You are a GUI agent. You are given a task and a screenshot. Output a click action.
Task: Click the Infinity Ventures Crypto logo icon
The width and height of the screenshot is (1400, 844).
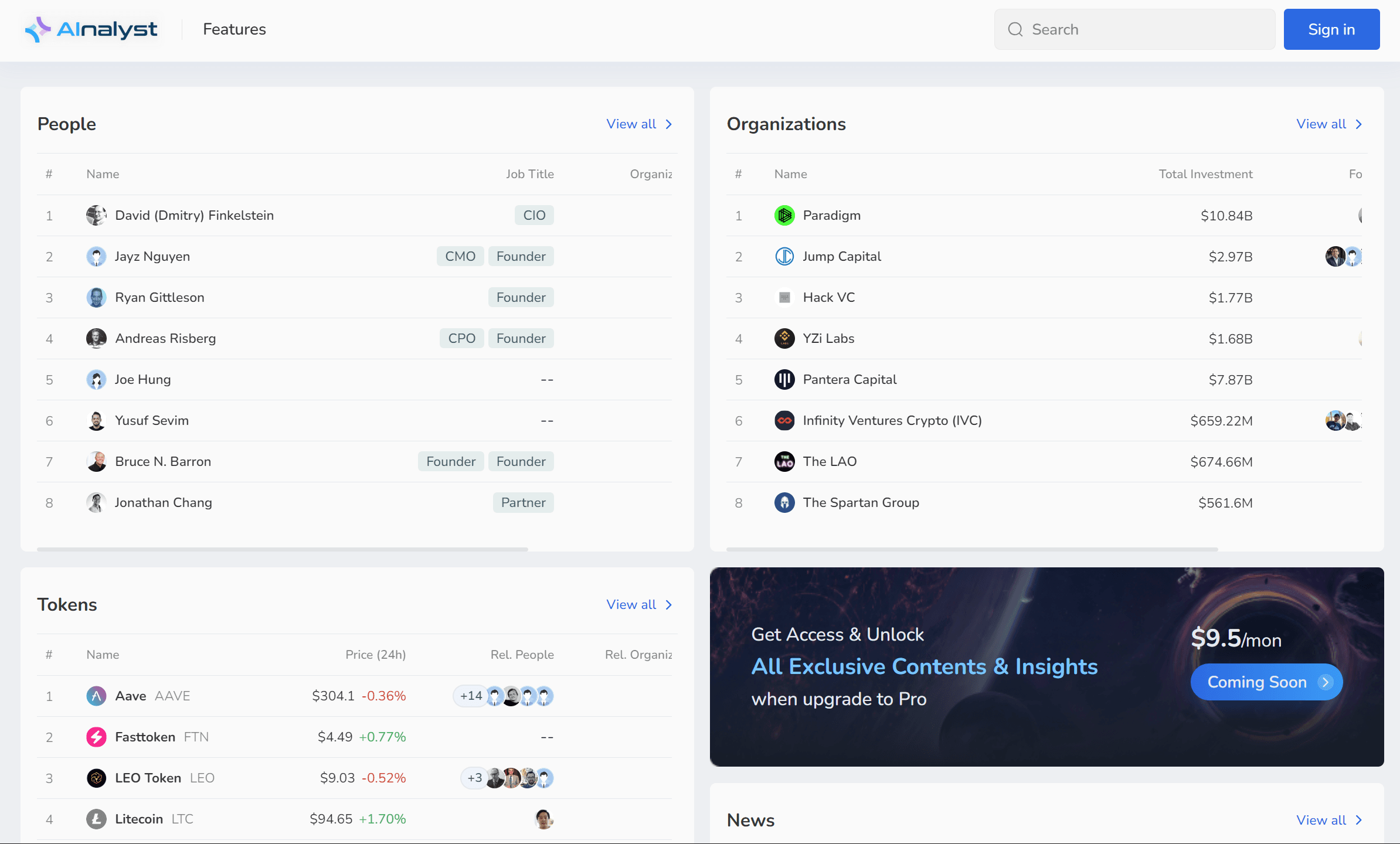784,421
